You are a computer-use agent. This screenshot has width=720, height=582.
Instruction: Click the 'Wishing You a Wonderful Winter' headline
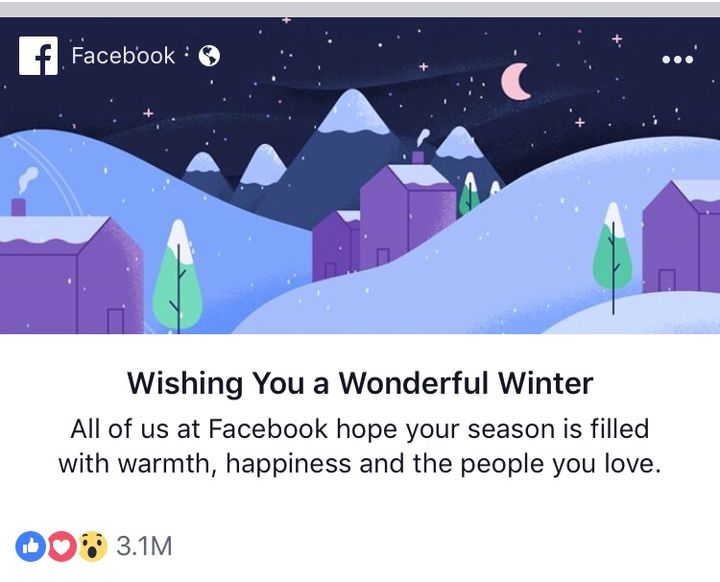[360, 383]
